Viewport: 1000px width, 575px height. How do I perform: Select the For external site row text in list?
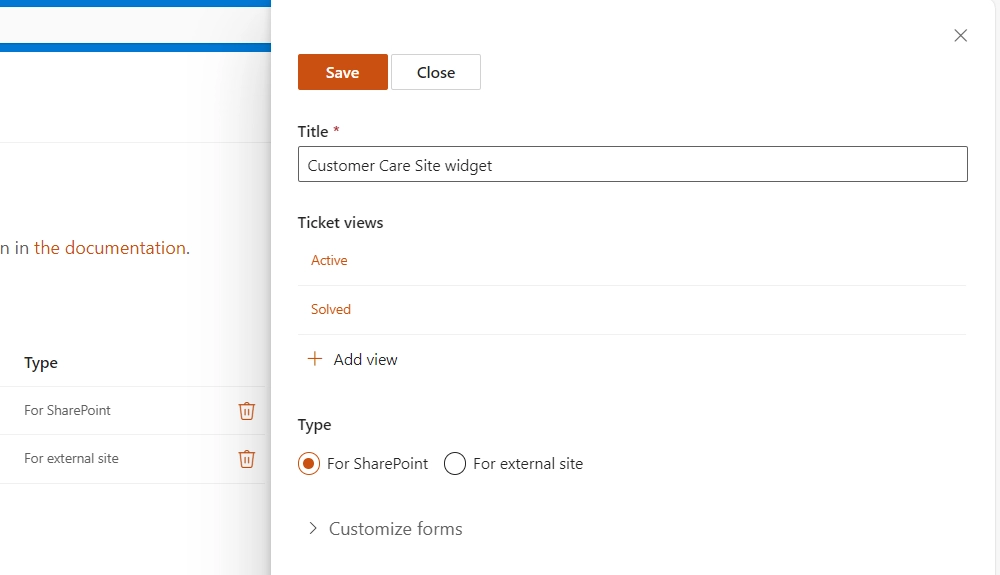point(71,458)
